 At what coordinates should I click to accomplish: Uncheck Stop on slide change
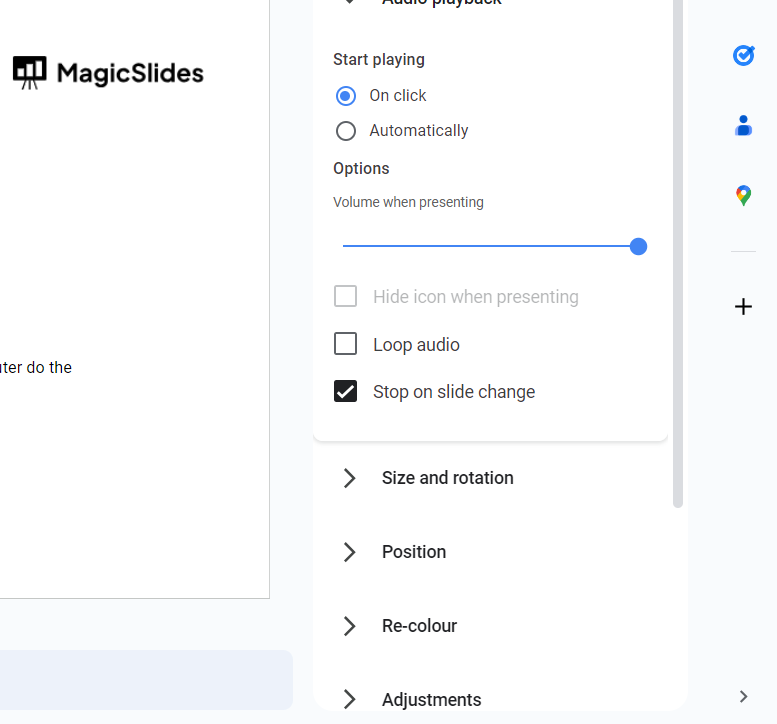[x=346, y=392]
